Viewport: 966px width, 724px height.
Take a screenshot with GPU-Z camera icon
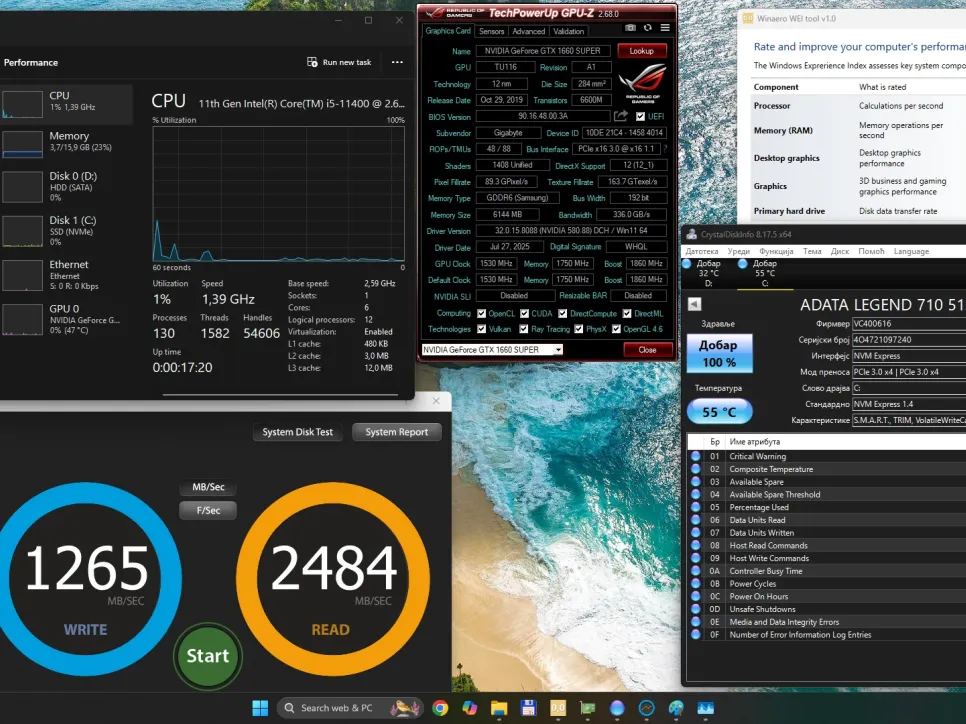[630, 28]
